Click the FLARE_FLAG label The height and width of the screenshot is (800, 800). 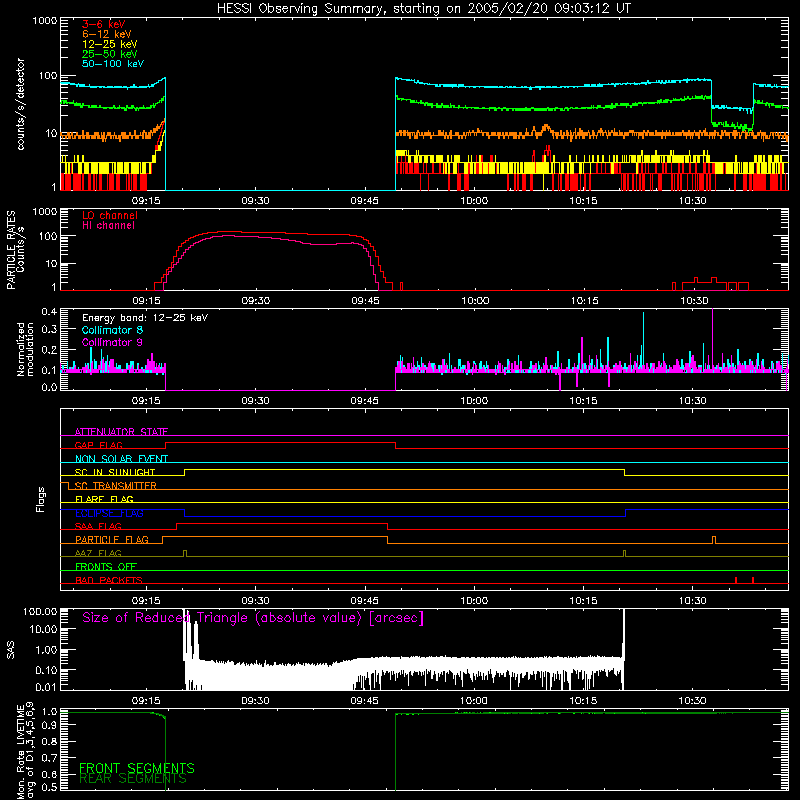click(104, 499)
